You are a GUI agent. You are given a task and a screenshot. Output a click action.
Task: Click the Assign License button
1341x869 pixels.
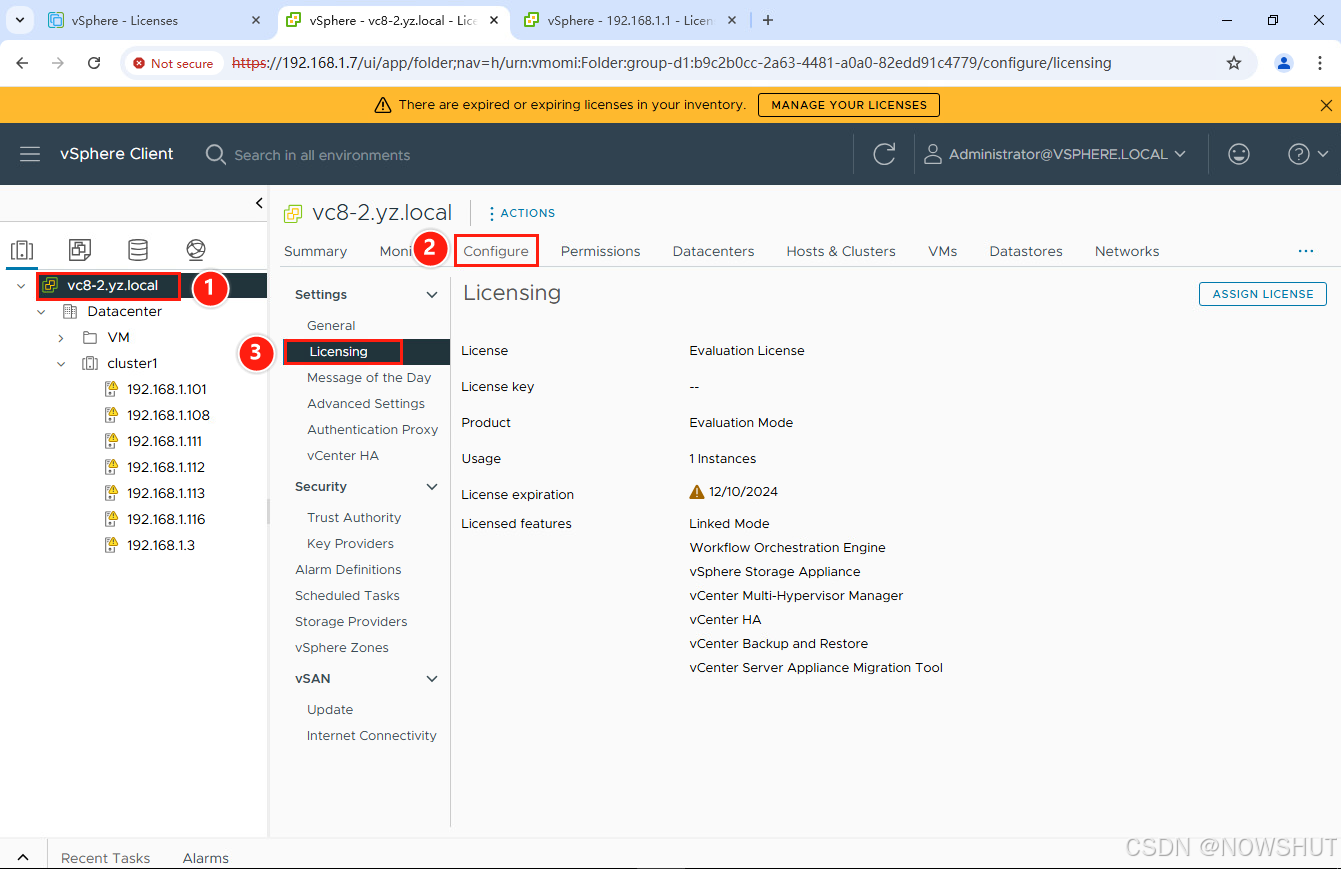[1263, 294]
